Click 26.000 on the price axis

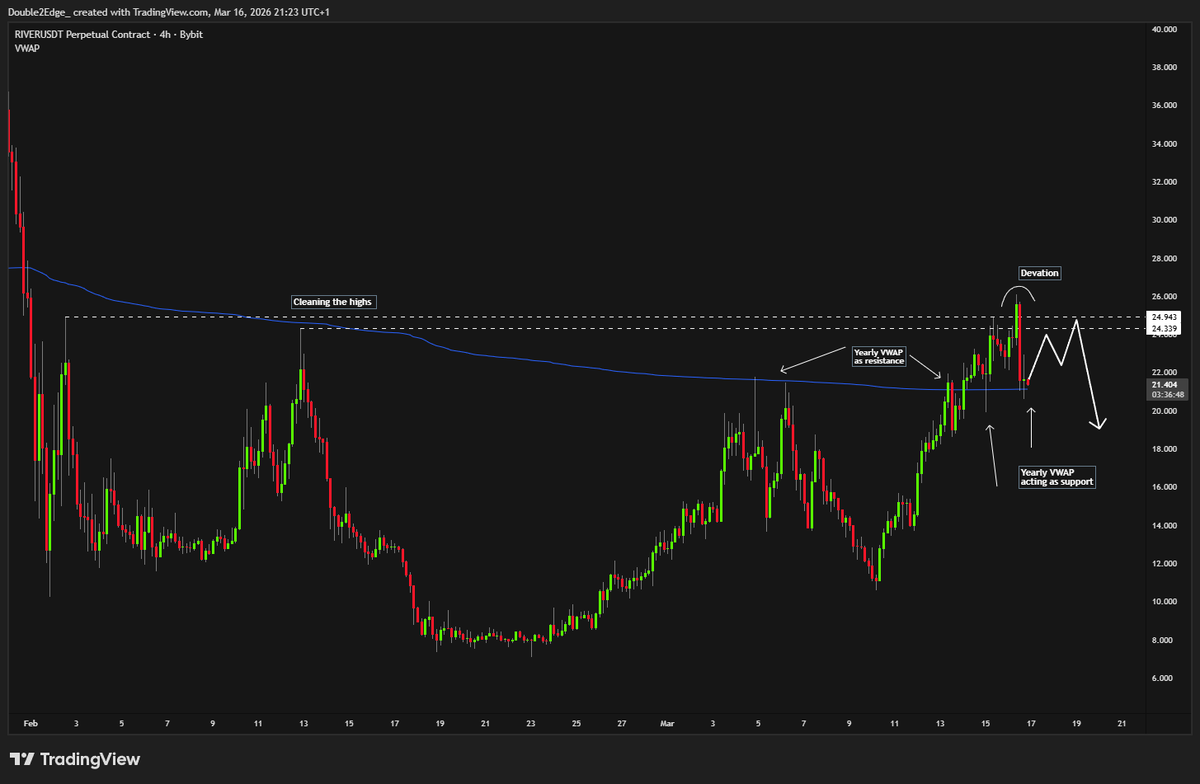coord(1163,297)
